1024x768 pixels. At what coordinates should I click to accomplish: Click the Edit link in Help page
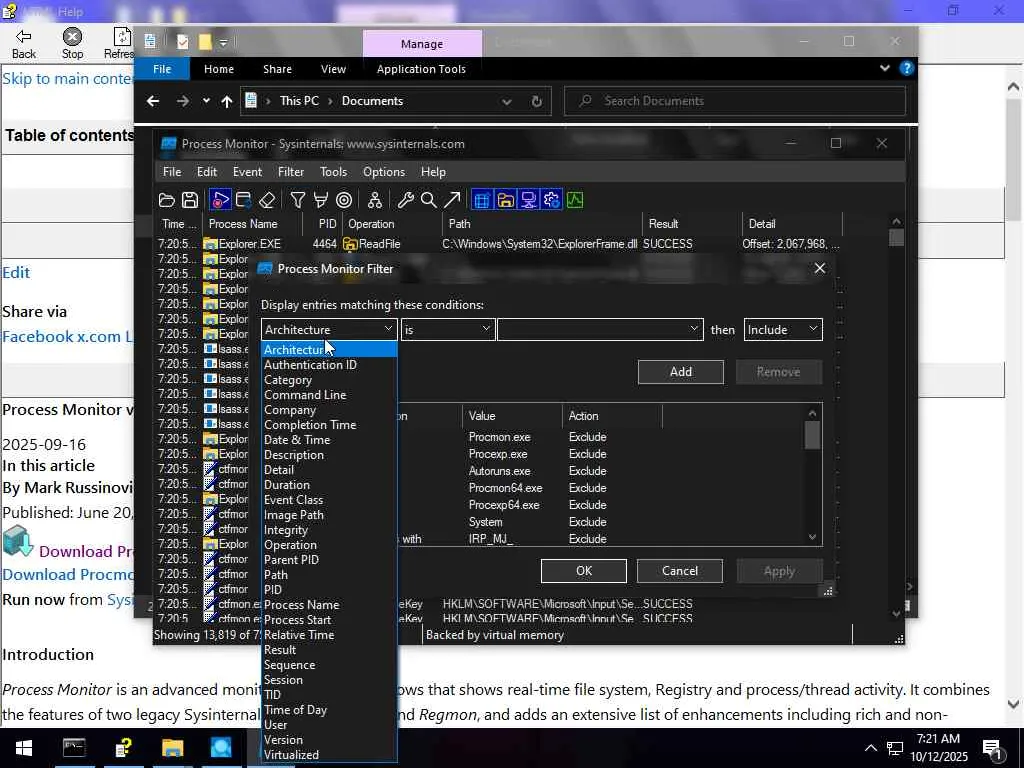tap(16, 272)
